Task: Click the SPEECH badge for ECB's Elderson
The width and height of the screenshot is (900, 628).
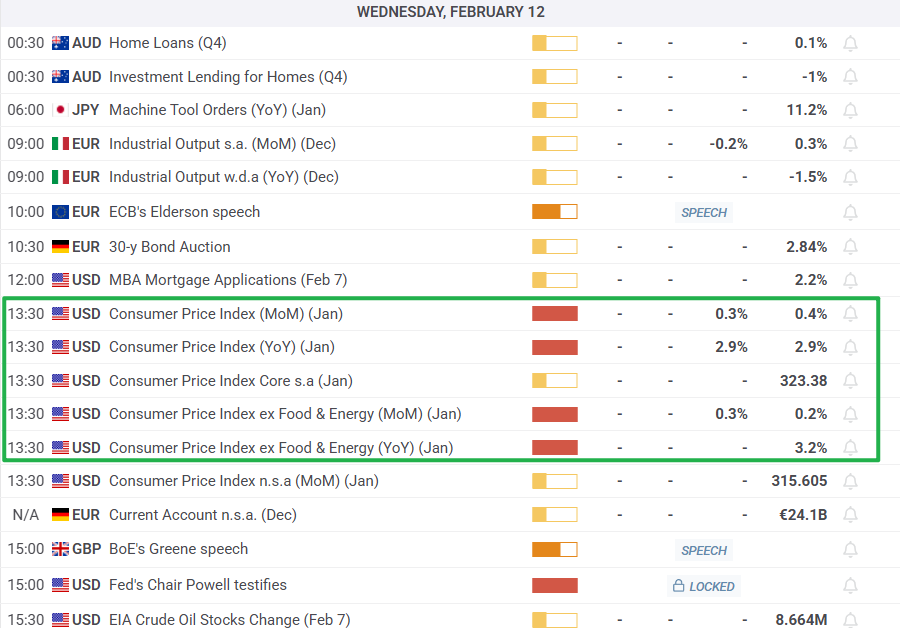Action: click(x=704, y=212)
